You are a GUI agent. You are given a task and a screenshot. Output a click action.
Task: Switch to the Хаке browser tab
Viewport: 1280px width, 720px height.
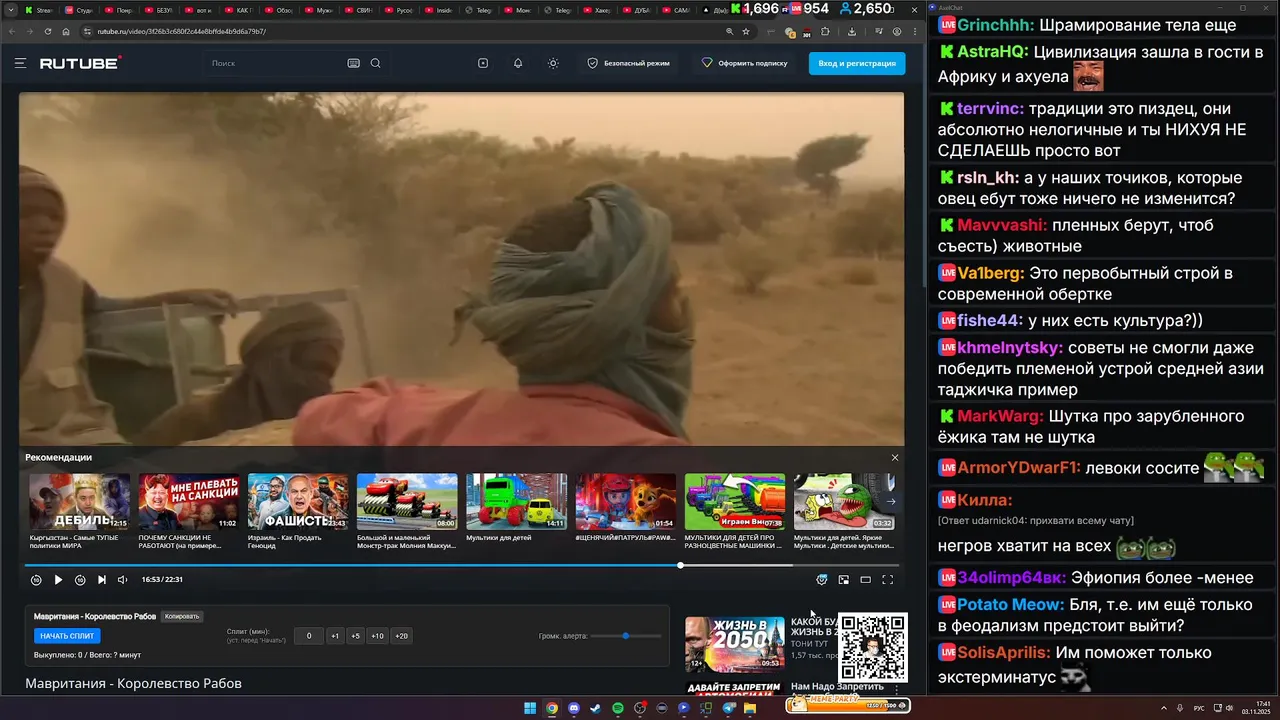coord(598,10)
